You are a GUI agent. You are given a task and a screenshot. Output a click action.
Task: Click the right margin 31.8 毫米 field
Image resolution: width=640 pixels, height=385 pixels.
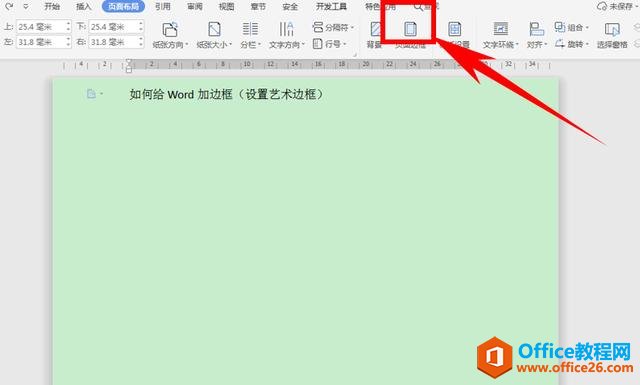click(x=113, y=42)
